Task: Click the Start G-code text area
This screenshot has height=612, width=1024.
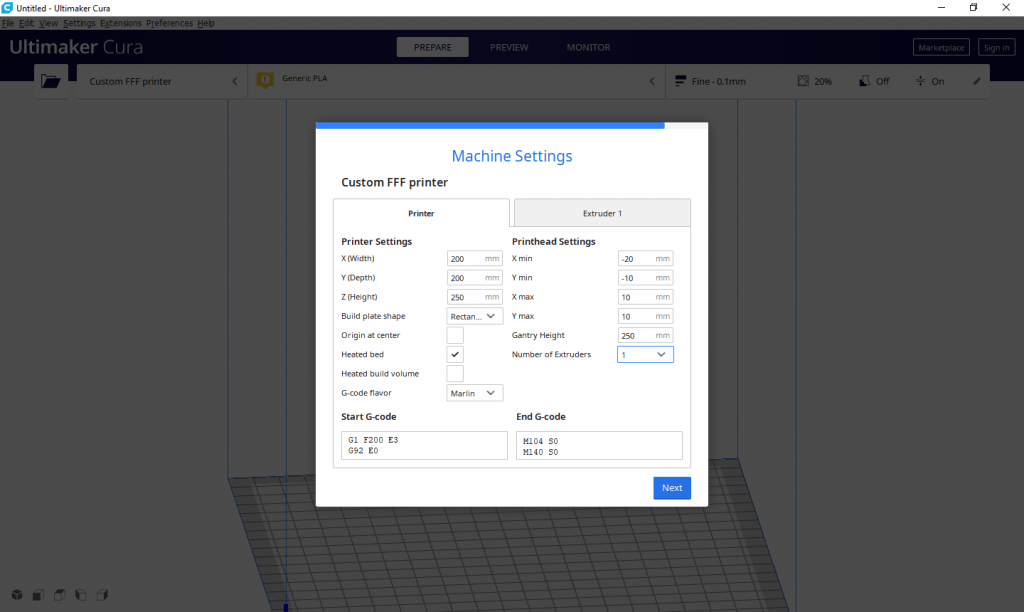Action: click(x=424, y=445)
